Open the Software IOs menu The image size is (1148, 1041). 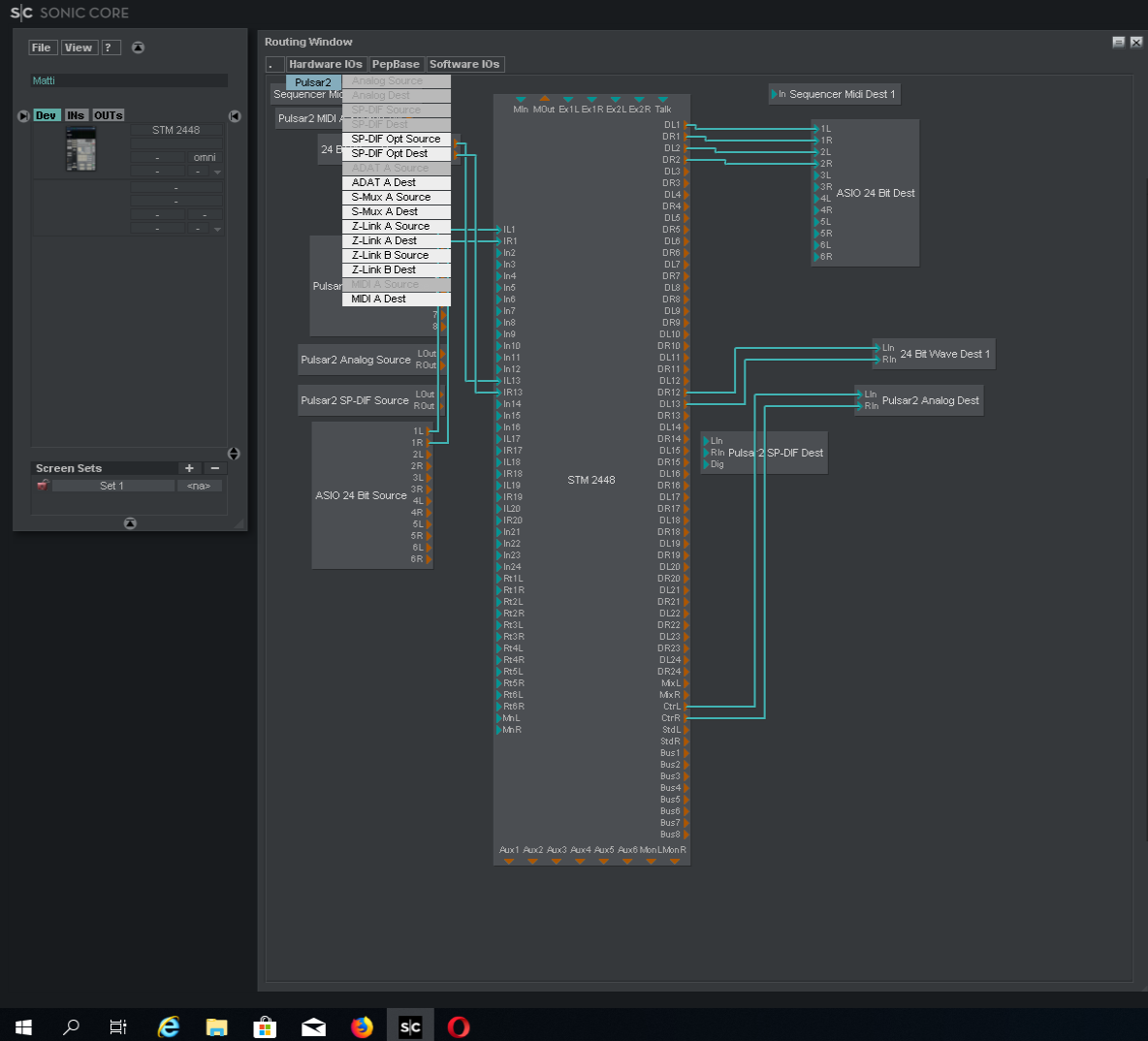click(x=464, y=64)
